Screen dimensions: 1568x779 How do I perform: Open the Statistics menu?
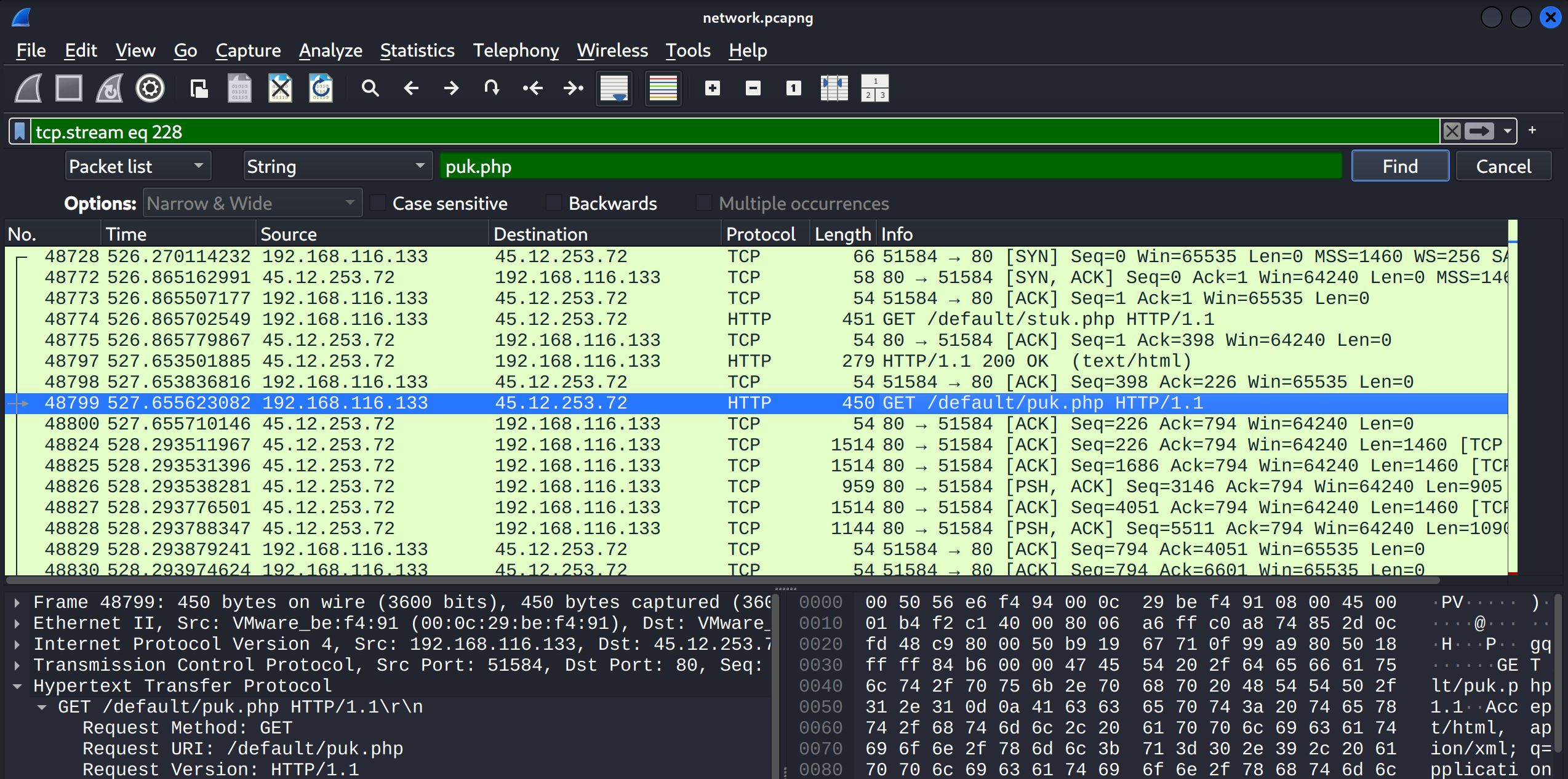point(417,50)
